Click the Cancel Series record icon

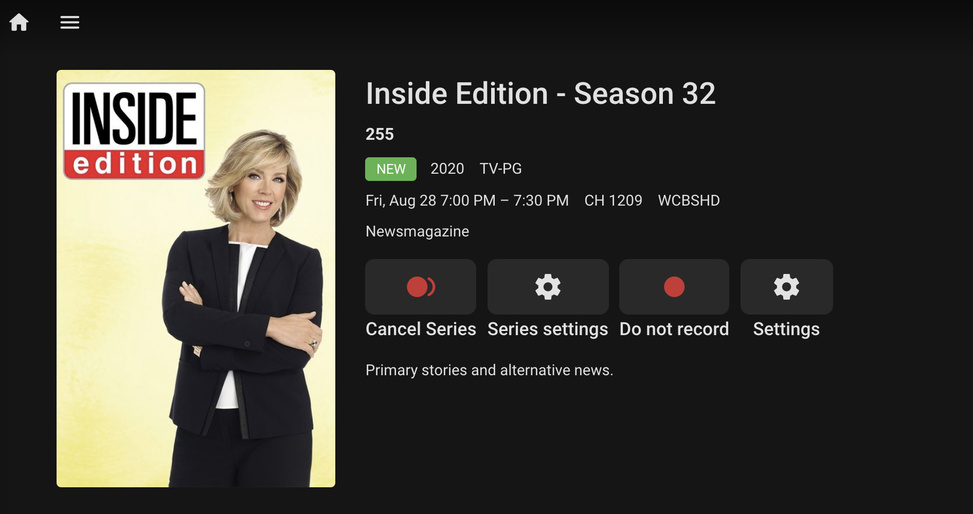(x=421, y=287)
